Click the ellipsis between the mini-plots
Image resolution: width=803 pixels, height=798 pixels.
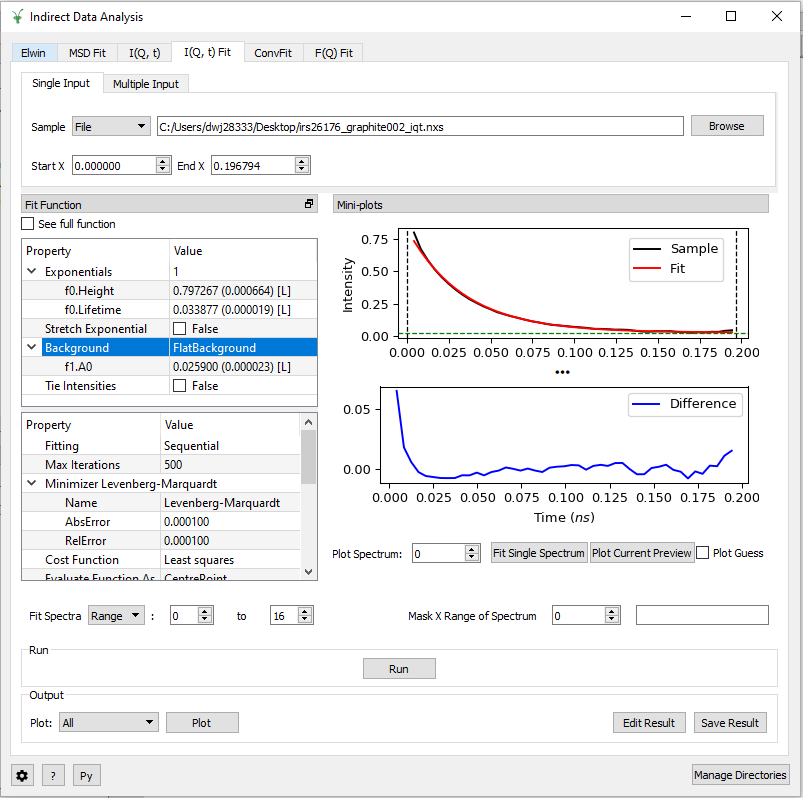562,371
